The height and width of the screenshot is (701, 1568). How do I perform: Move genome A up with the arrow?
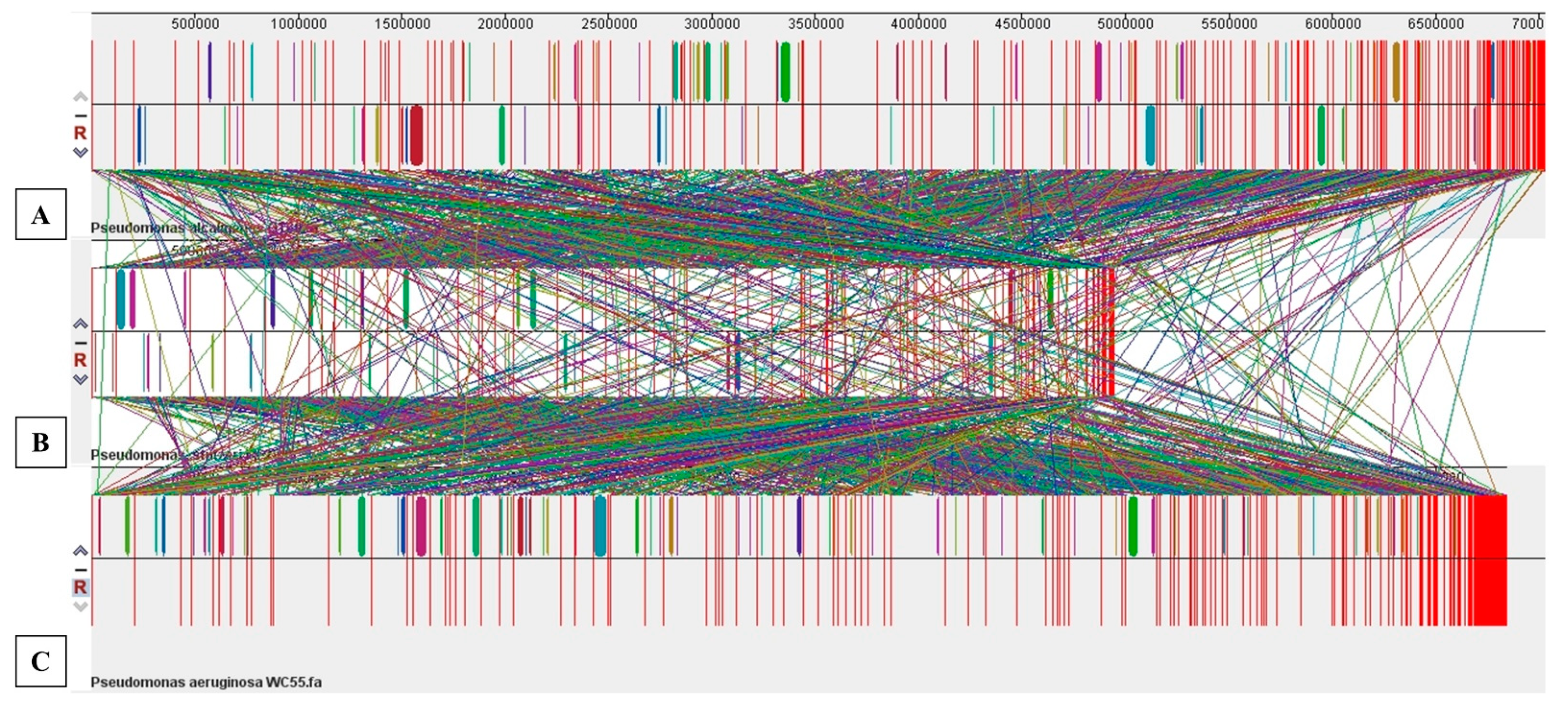click(x=80, y=97)
